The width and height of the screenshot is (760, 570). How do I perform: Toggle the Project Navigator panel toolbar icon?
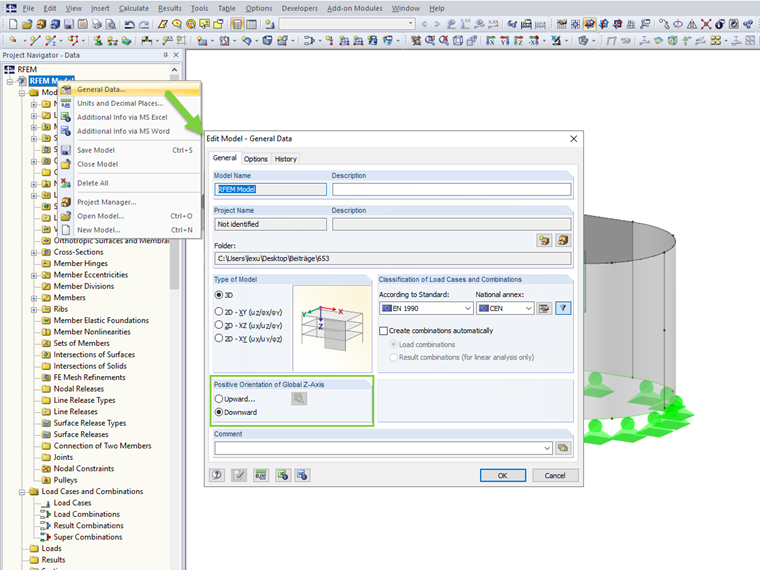click(237, 24)
